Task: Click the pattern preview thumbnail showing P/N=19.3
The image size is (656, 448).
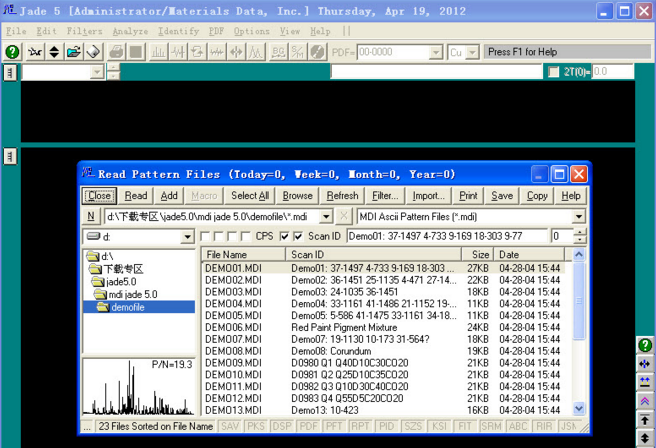Action: [138, 386]
